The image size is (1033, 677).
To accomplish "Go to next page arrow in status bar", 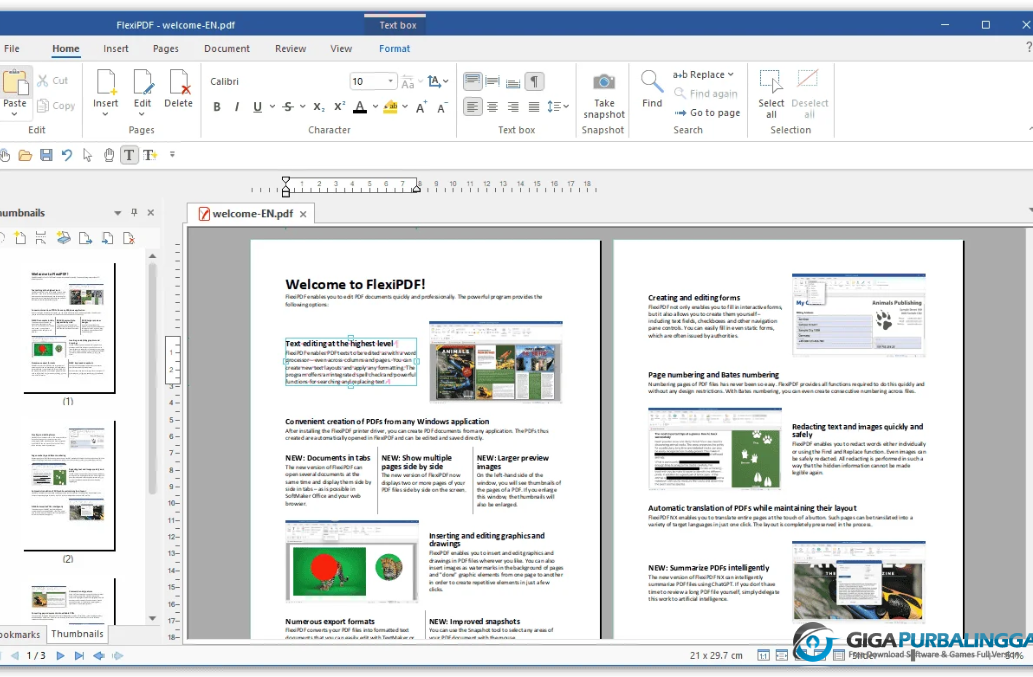I will coord(60,655).
